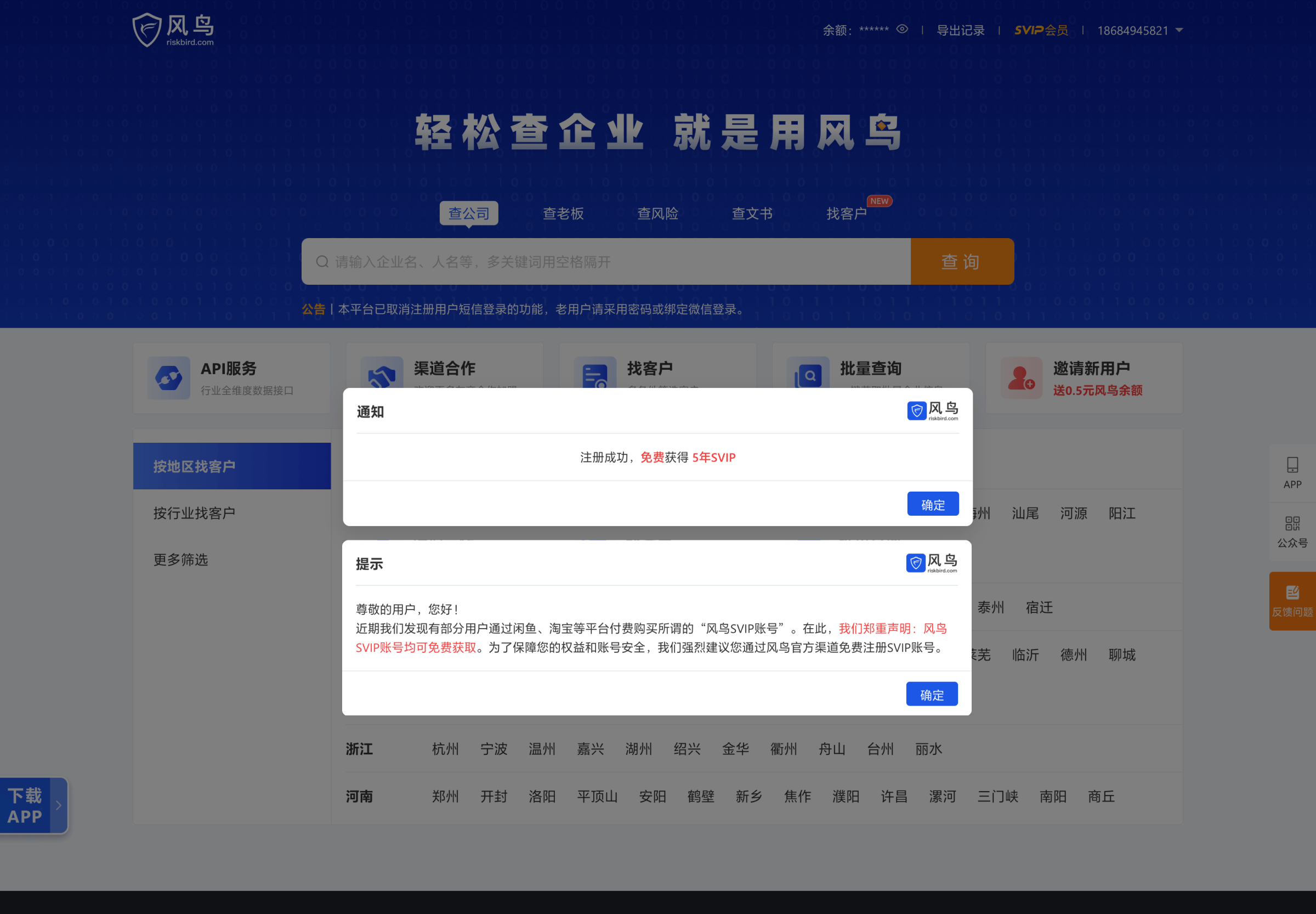Image resolution: width=1316 pixels, height=914 pixels.
Task: Select city 许昌
Action: pos(894,796)
